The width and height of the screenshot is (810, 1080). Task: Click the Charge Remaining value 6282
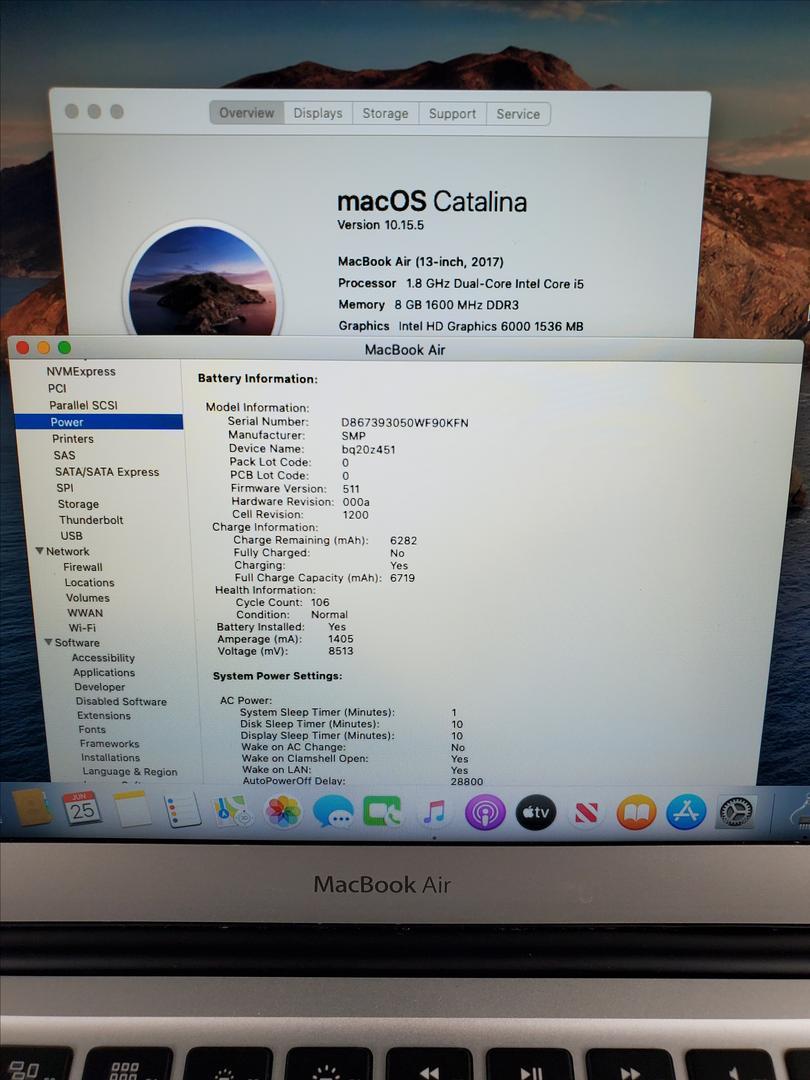tap(403, 541)
